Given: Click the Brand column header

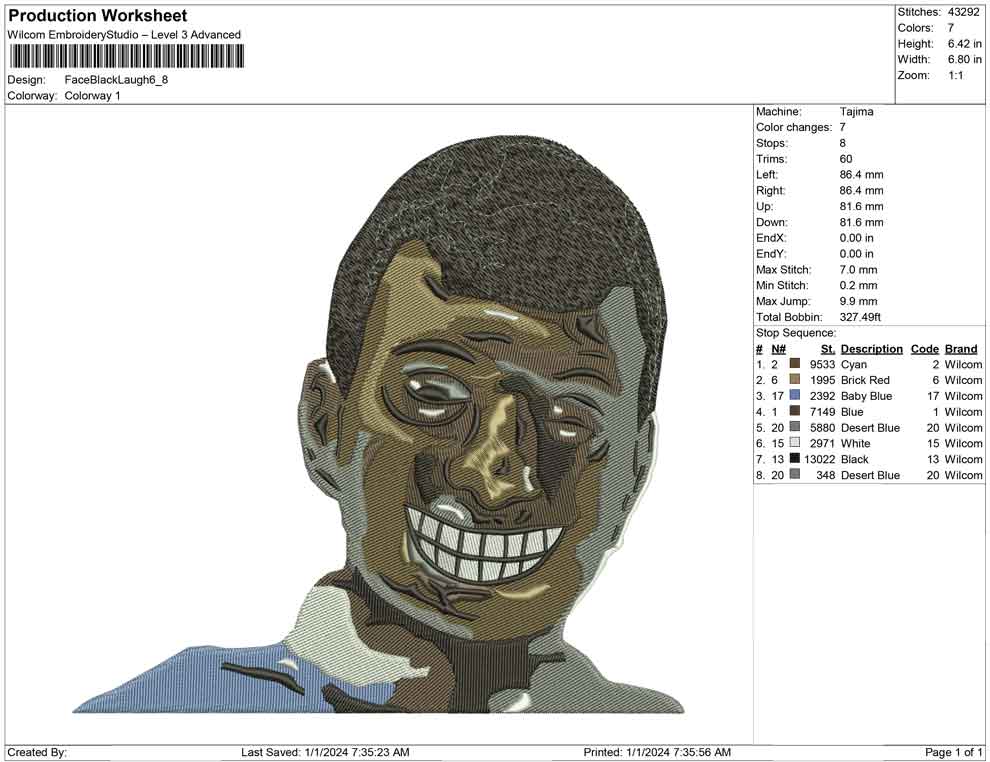Looking at the screenshot, I should 960,348.
